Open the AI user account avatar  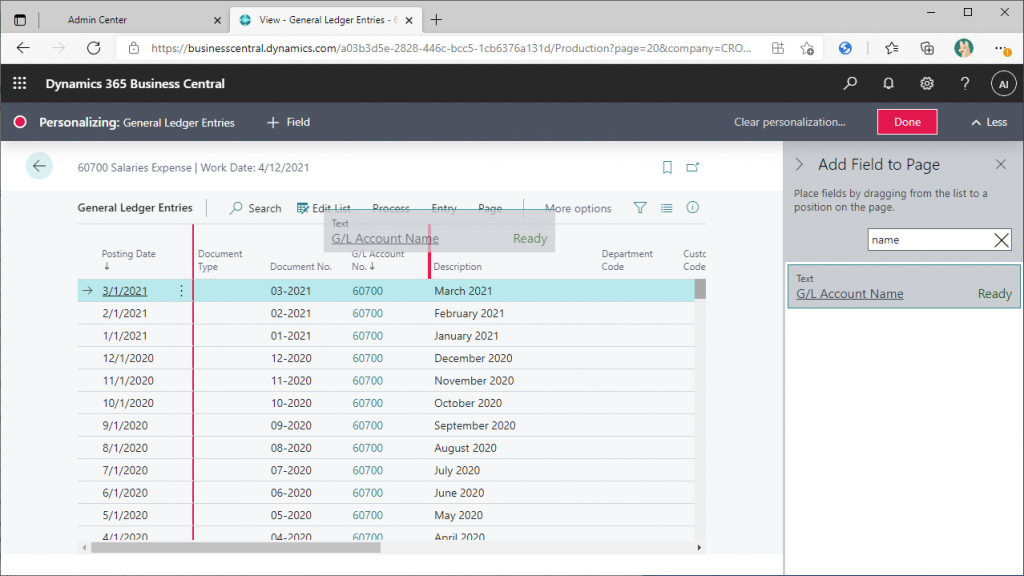point(1003,84)
